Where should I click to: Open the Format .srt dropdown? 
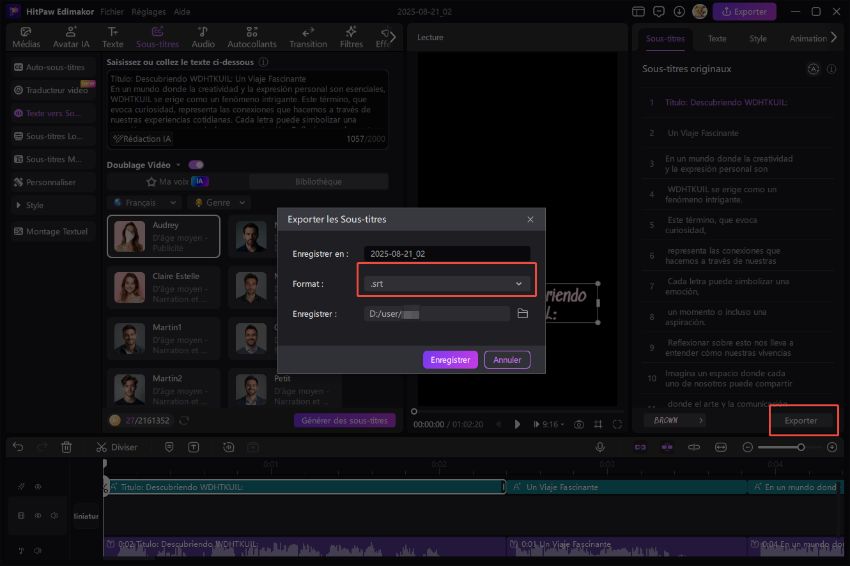[447, 284]
